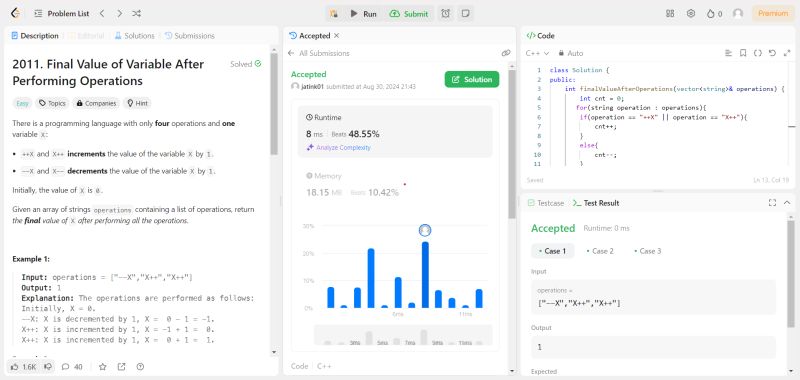Maximize the Test Result panel
The image size is (800, 380).
(x=772, y=203)
